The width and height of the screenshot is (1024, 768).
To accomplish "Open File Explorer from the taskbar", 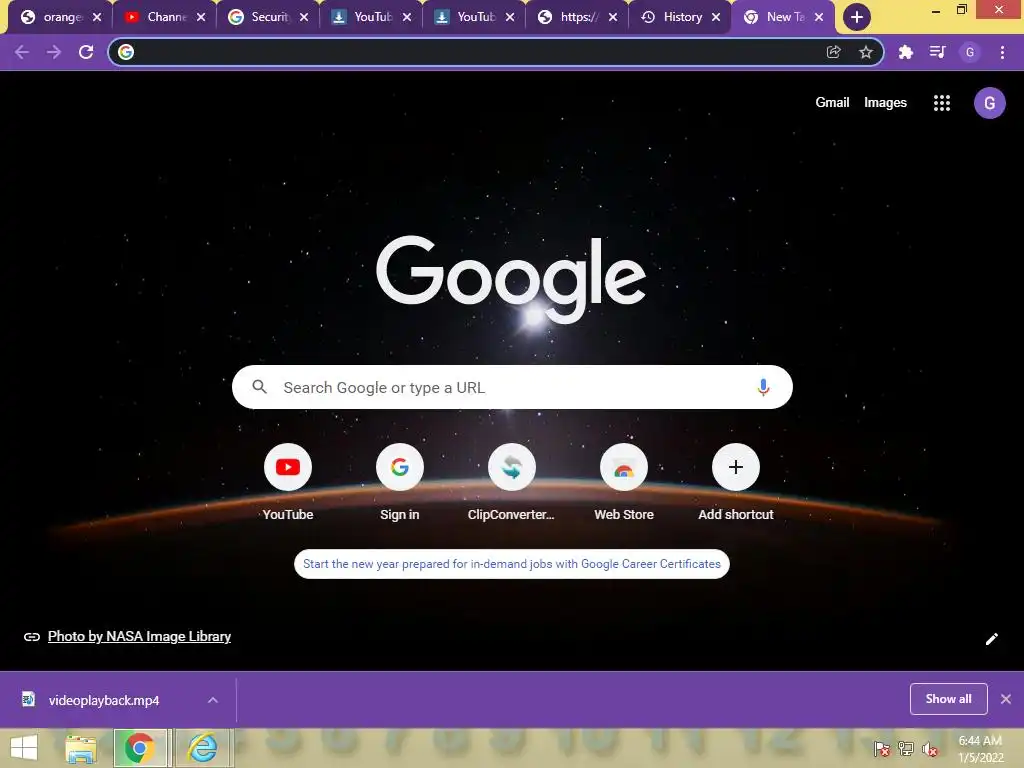I will (x=81, y=748).
